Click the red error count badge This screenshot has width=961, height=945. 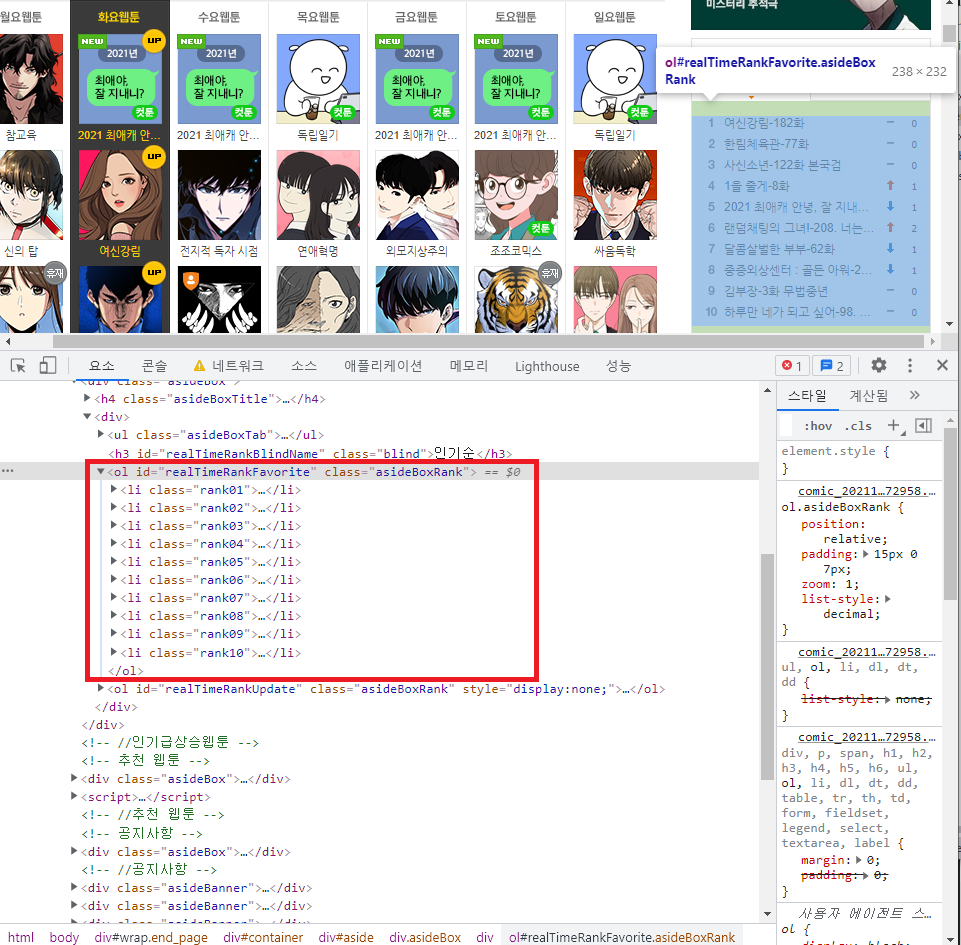click(792, 366)
